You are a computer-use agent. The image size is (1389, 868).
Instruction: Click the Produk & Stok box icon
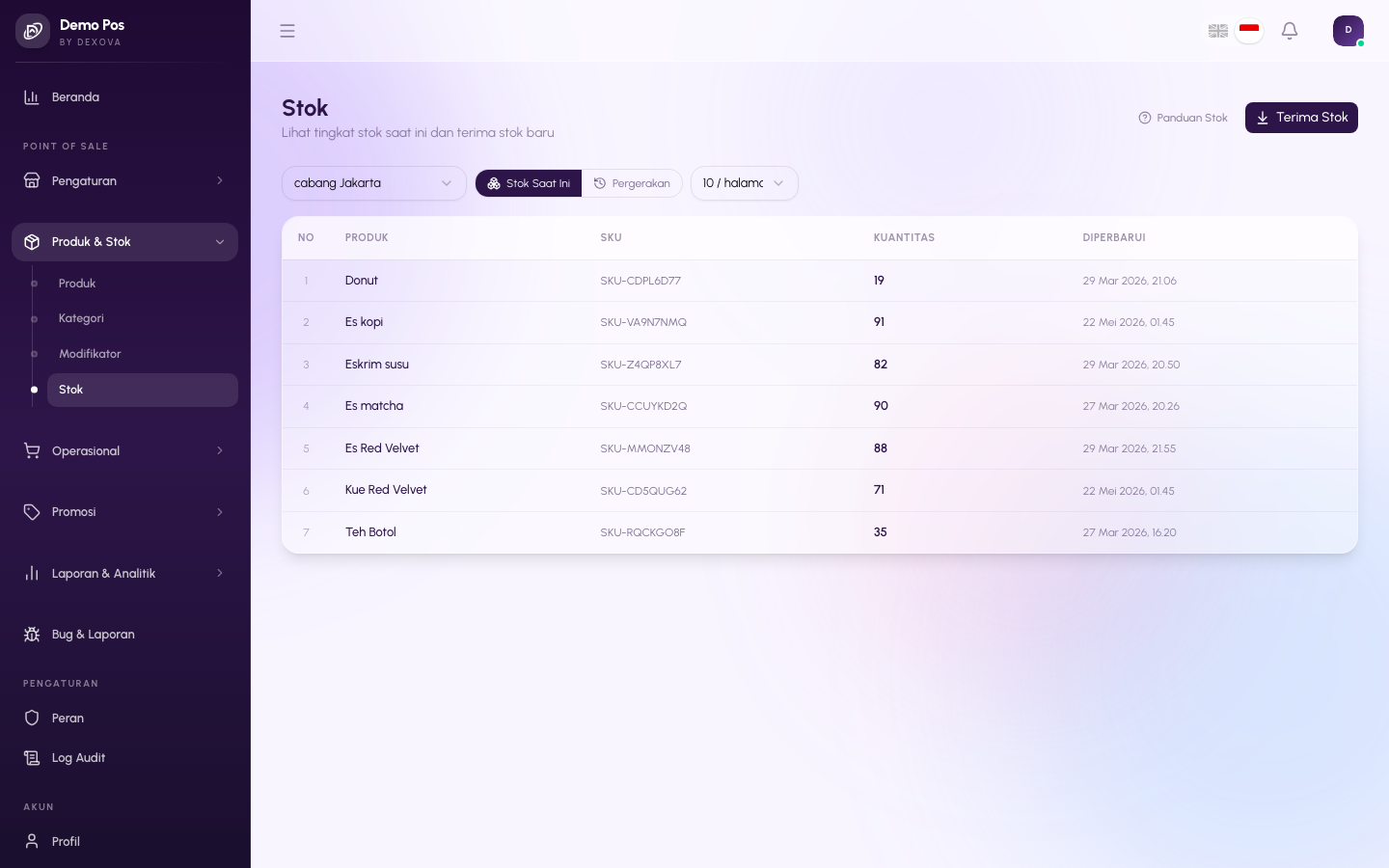[32, 242]
